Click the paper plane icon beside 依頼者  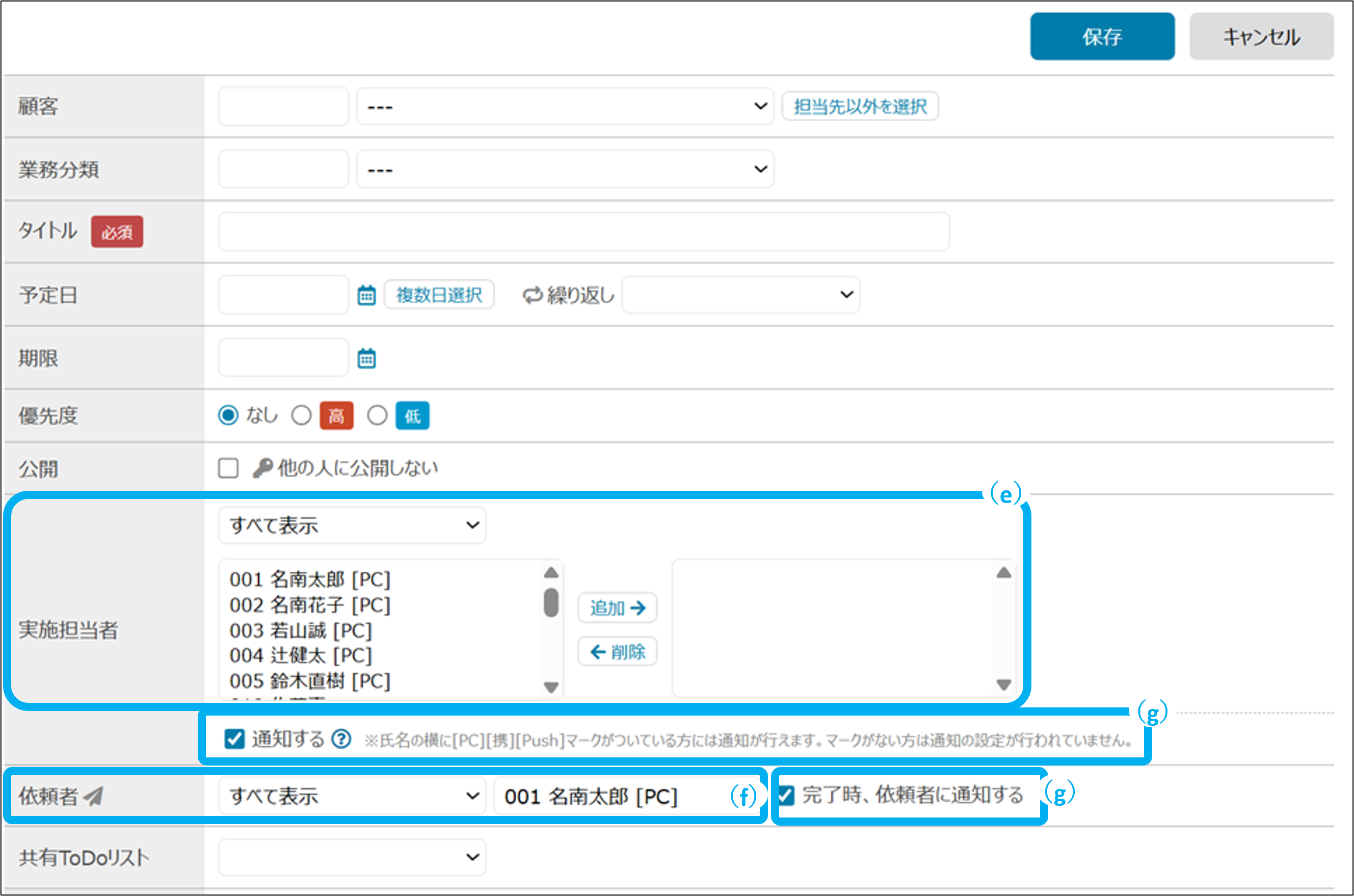[94, 796]
